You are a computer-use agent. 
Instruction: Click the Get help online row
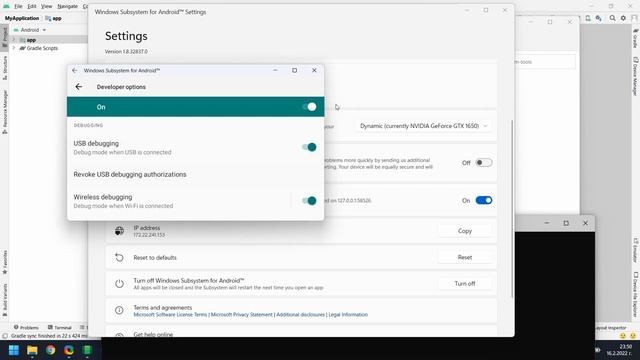301,332
